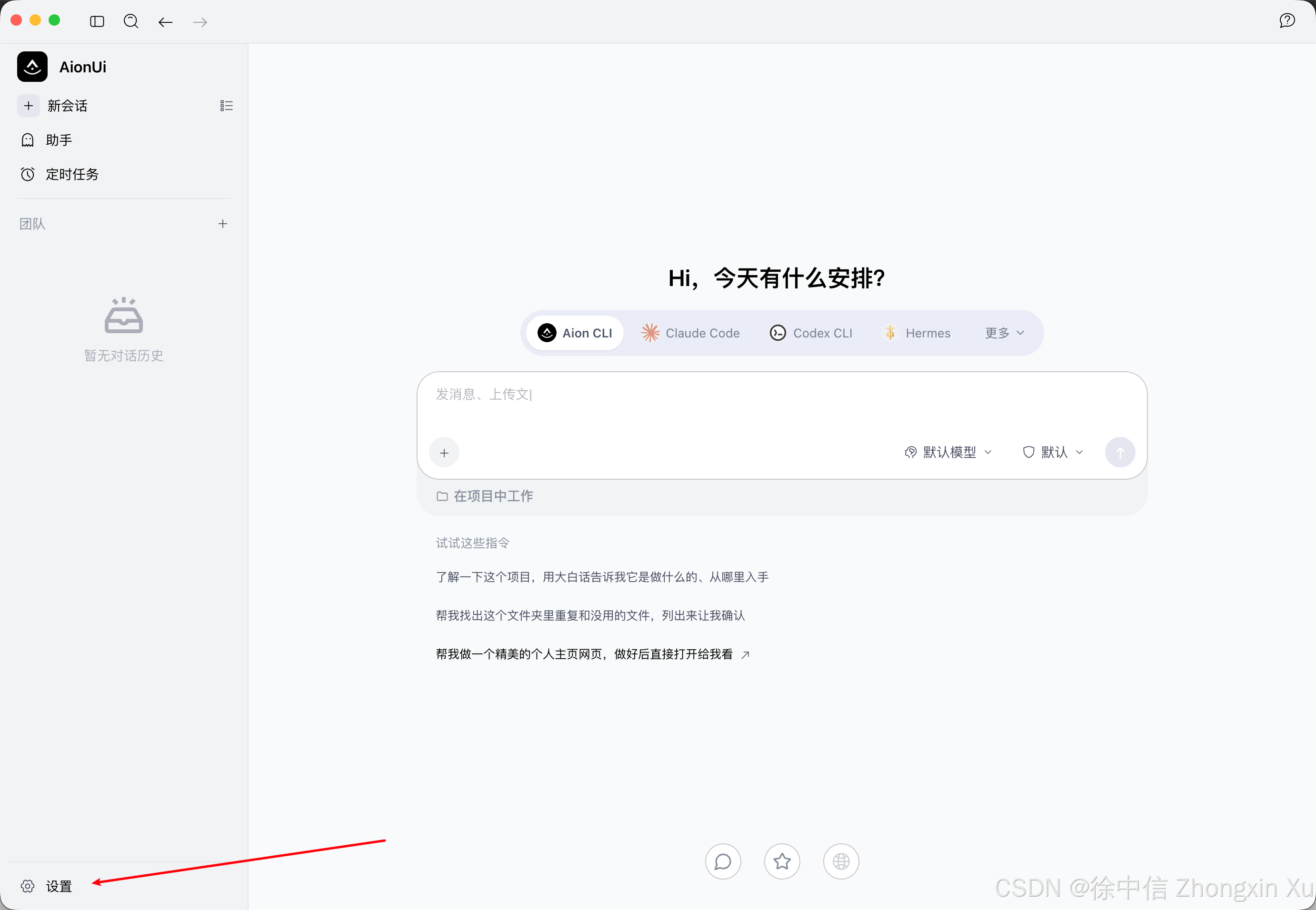Add a new team with the plus icon
The height and width of the screenshot is (910, 1316).
point(223,224)
